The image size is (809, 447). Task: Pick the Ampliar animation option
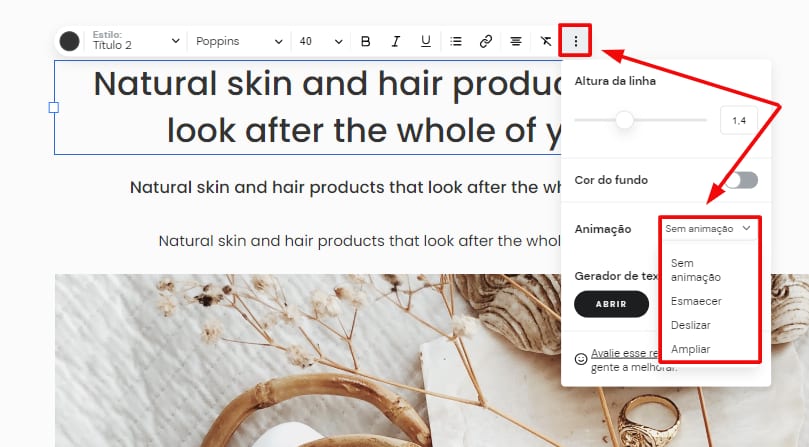(x=692, y=349)
